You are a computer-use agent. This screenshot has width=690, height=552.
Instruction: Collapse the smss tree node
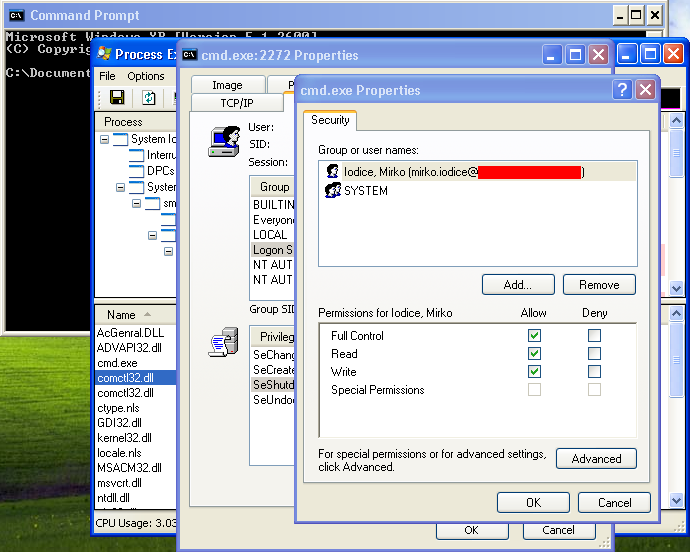[x=136, y=203]
